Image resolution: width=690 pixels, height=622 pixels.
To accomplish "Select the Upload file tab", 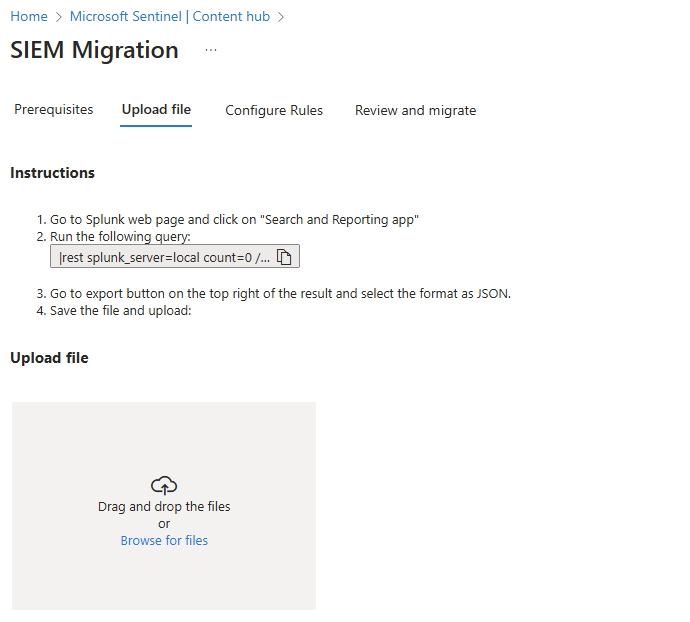I will point(156,109).
